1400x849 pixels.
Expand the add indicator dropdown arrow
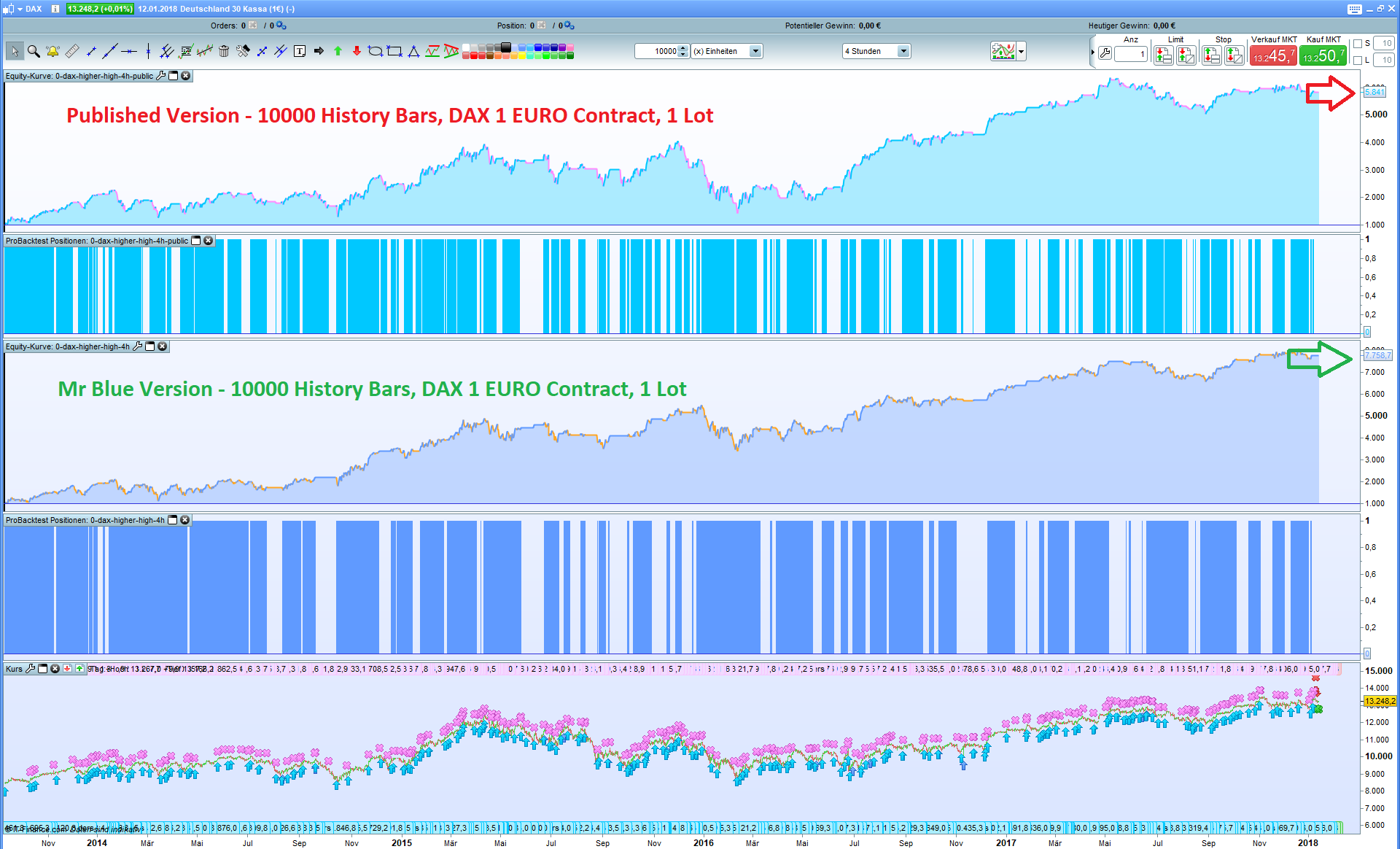pos(1022,51)
